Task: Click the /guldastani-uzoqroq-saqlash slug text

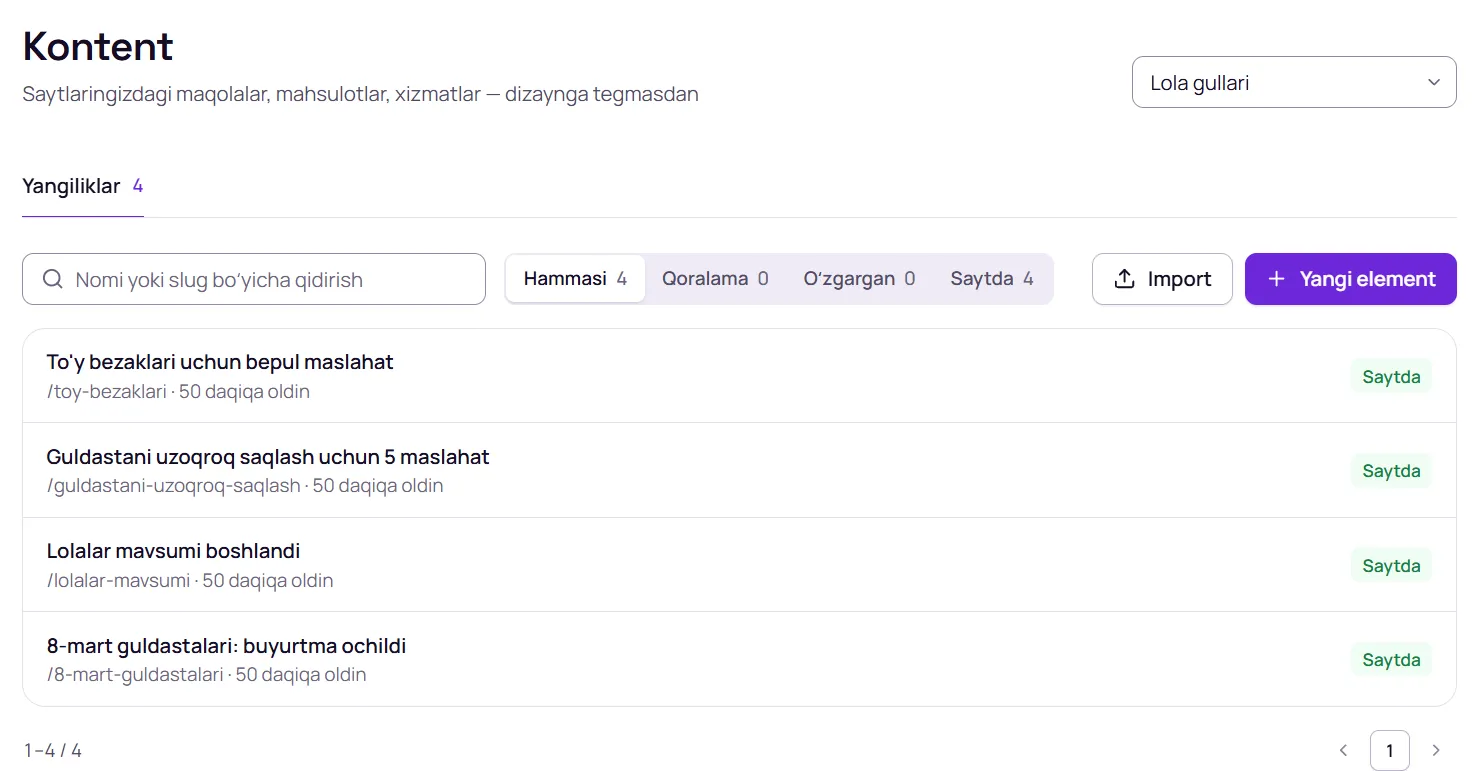Action: coord(173,486)
